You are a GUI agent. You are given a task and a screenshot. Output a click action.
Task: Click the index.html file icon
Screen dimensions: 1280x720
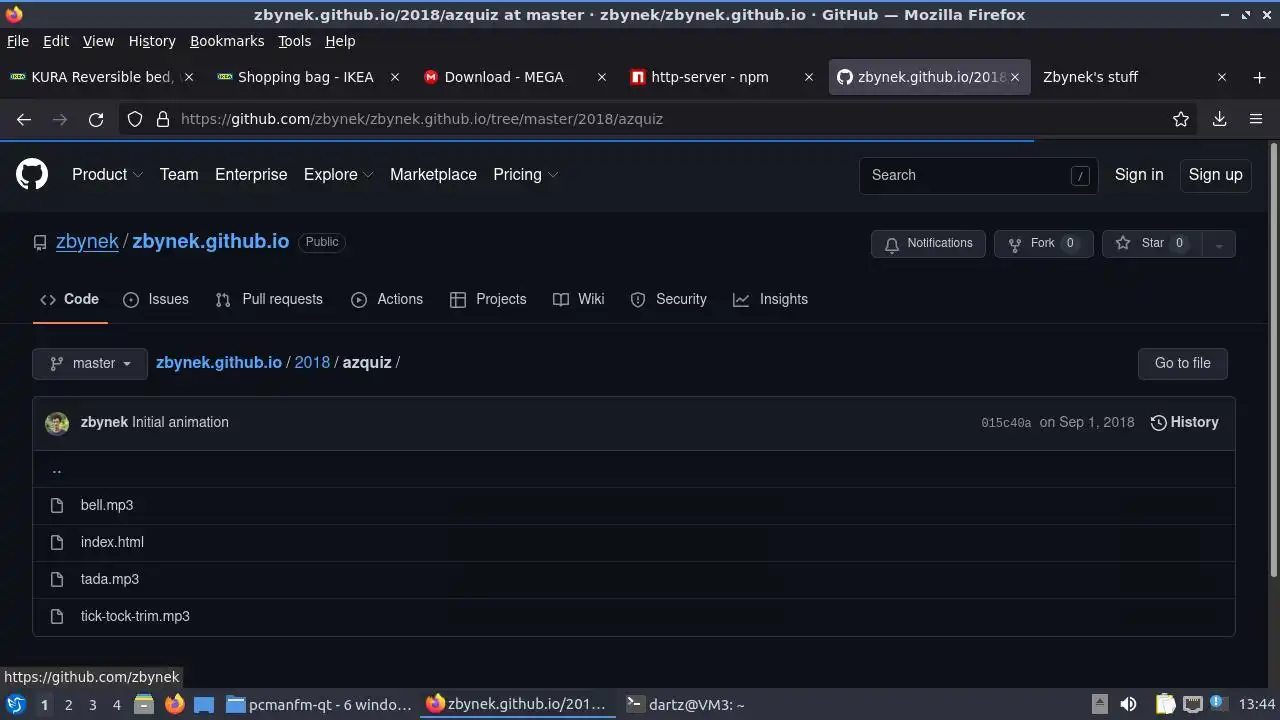(x=57, y=542)
